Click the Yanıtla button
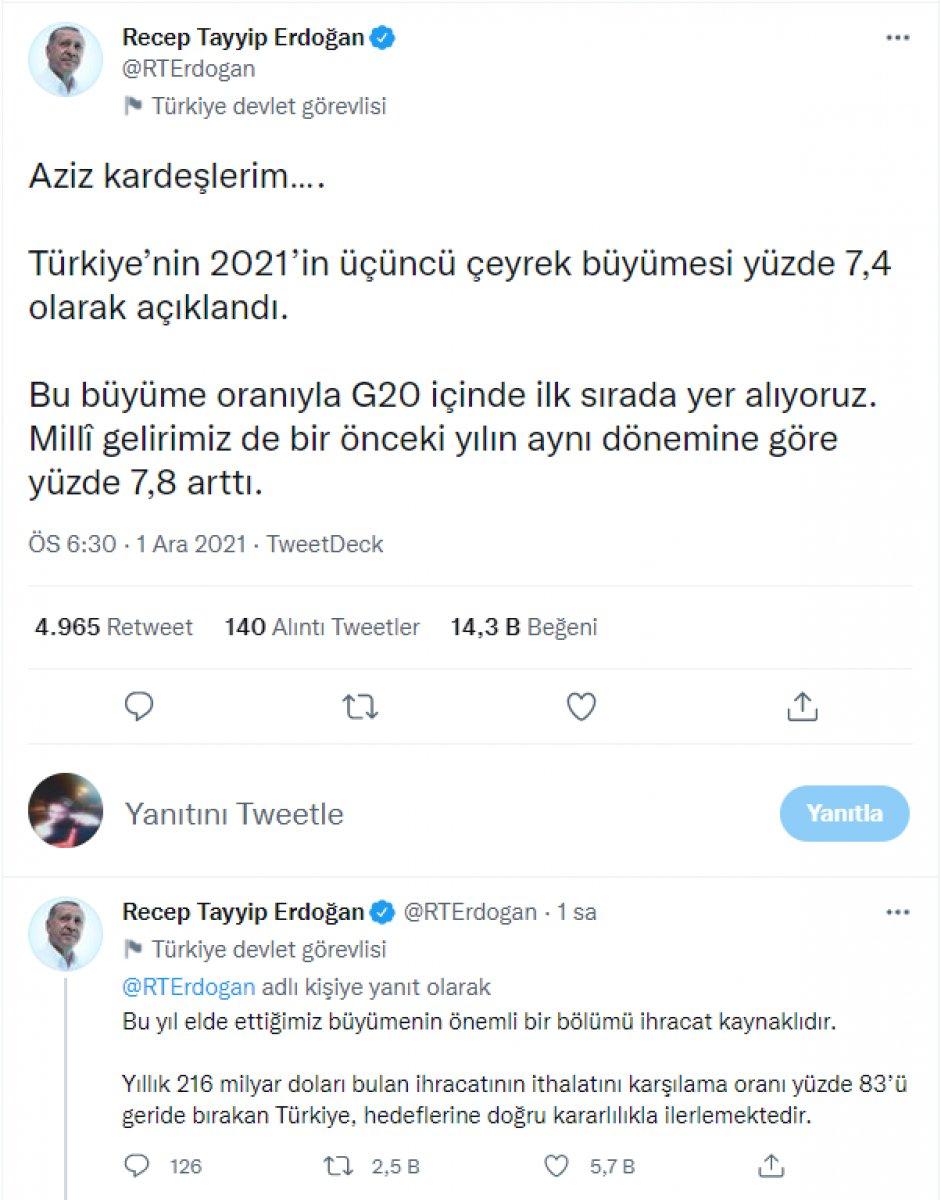941x1200 pixels. click(x=845, y=813)
